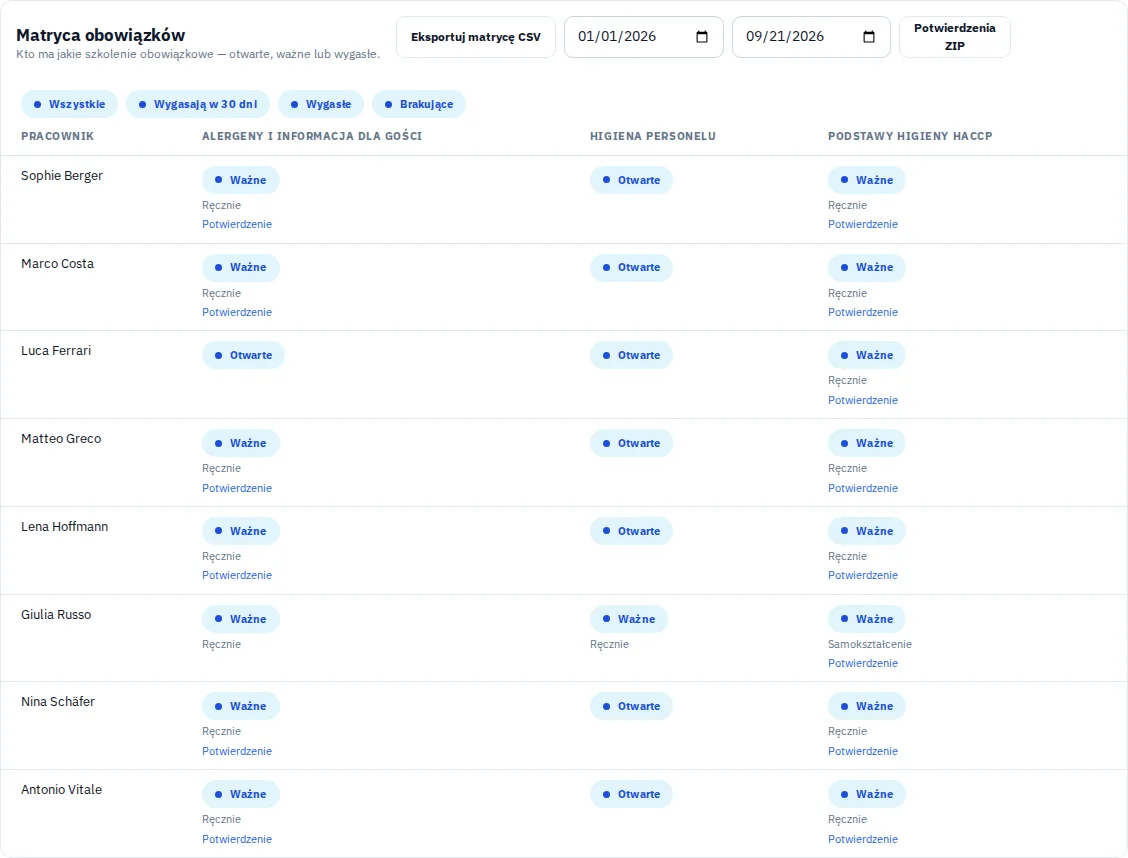Open Antonio Vitale's HACCP Potwierdzenie link

pos(863,839)
